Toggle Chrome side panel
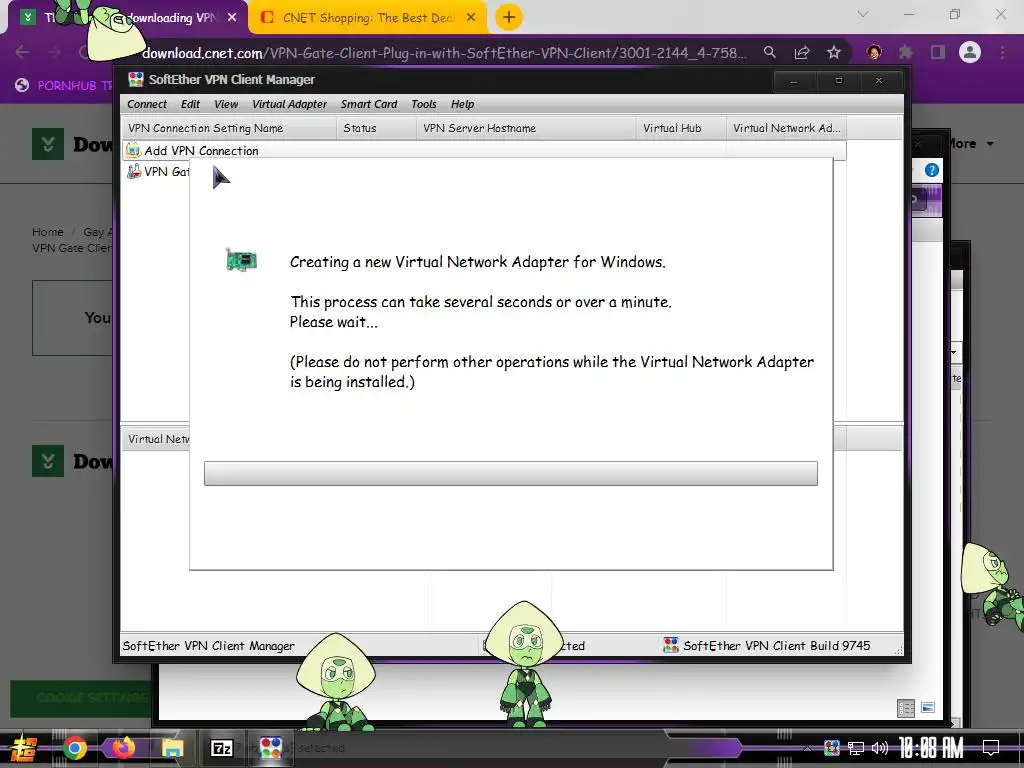The height and width of the screenshot is (768, 1024). 938,52
